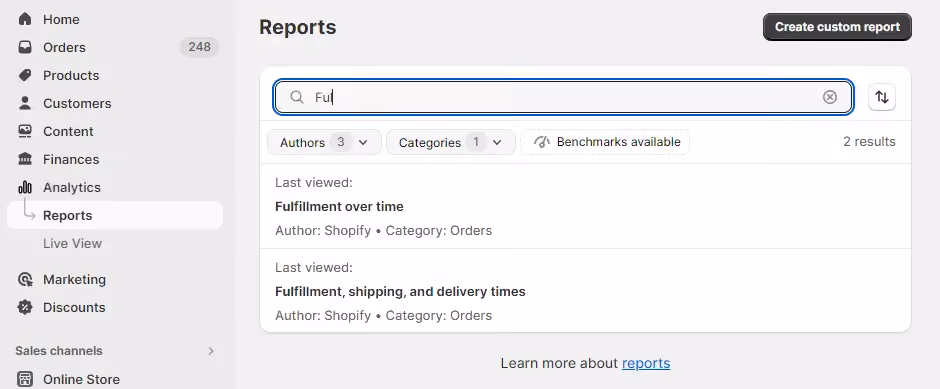Viewport: 940px width, 389px height.
Task: Open the Categories filter dropdown
Action: coord(451,143)
